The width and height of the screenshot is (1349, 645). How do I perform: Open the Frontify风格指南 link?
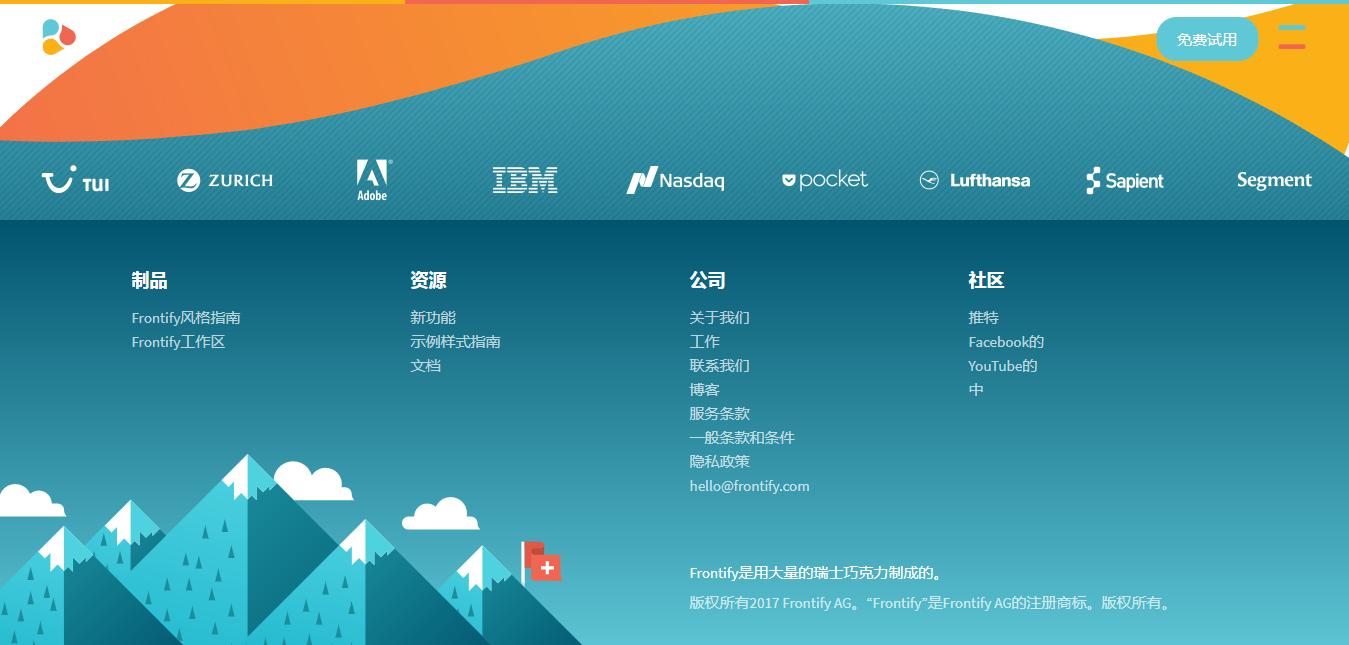tap(186, 318)
